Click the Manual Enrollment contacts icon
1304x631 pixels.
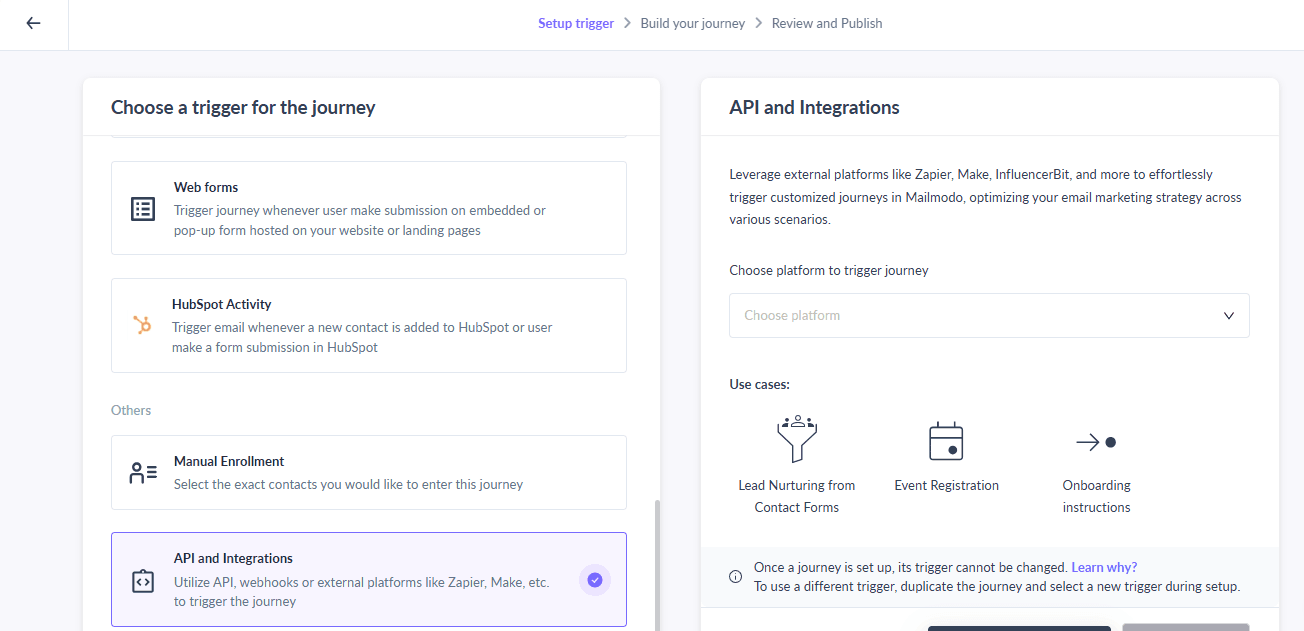tap(142, 472)
